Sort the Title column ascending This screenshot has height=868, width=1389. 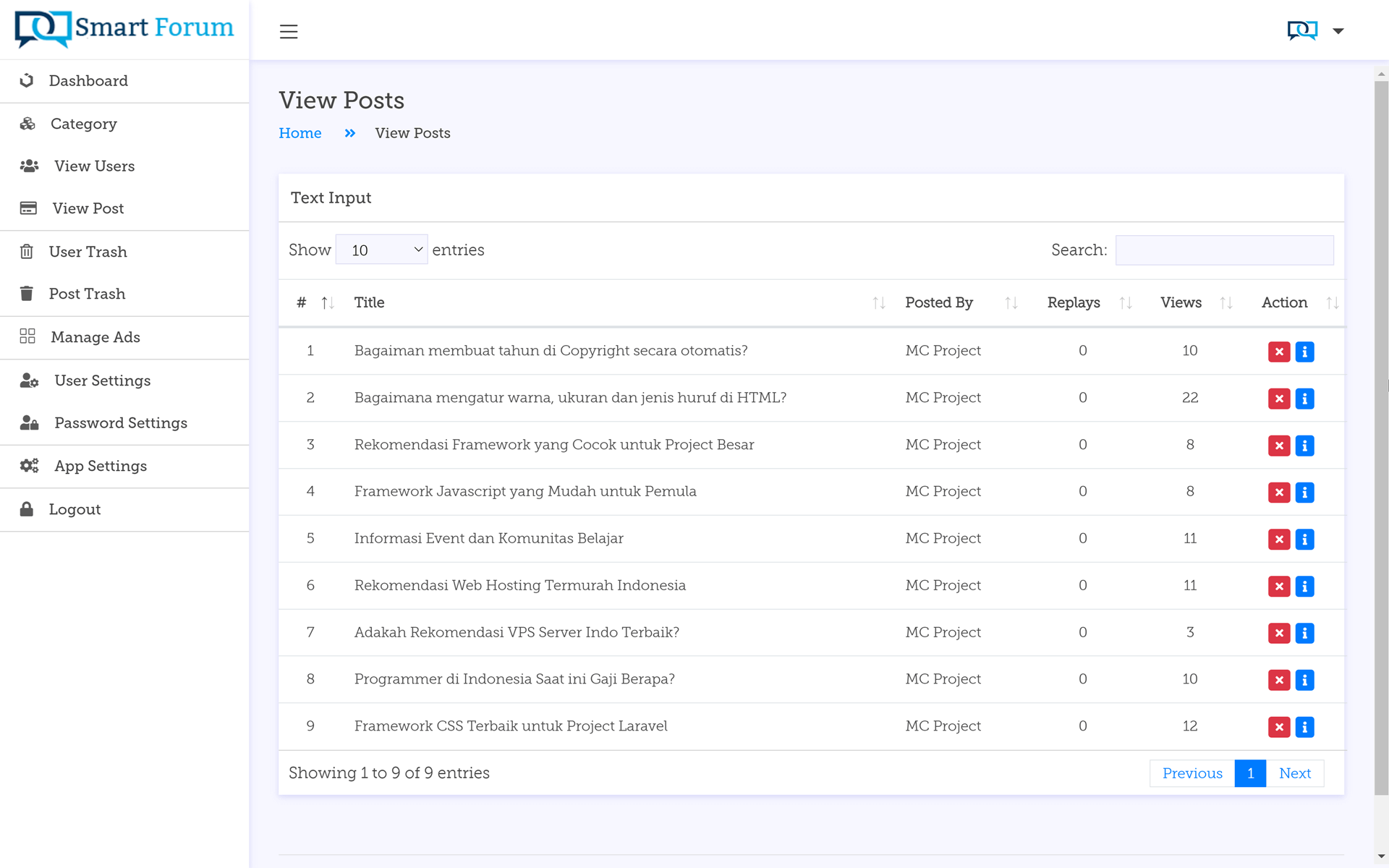click(x=878, y=302)
